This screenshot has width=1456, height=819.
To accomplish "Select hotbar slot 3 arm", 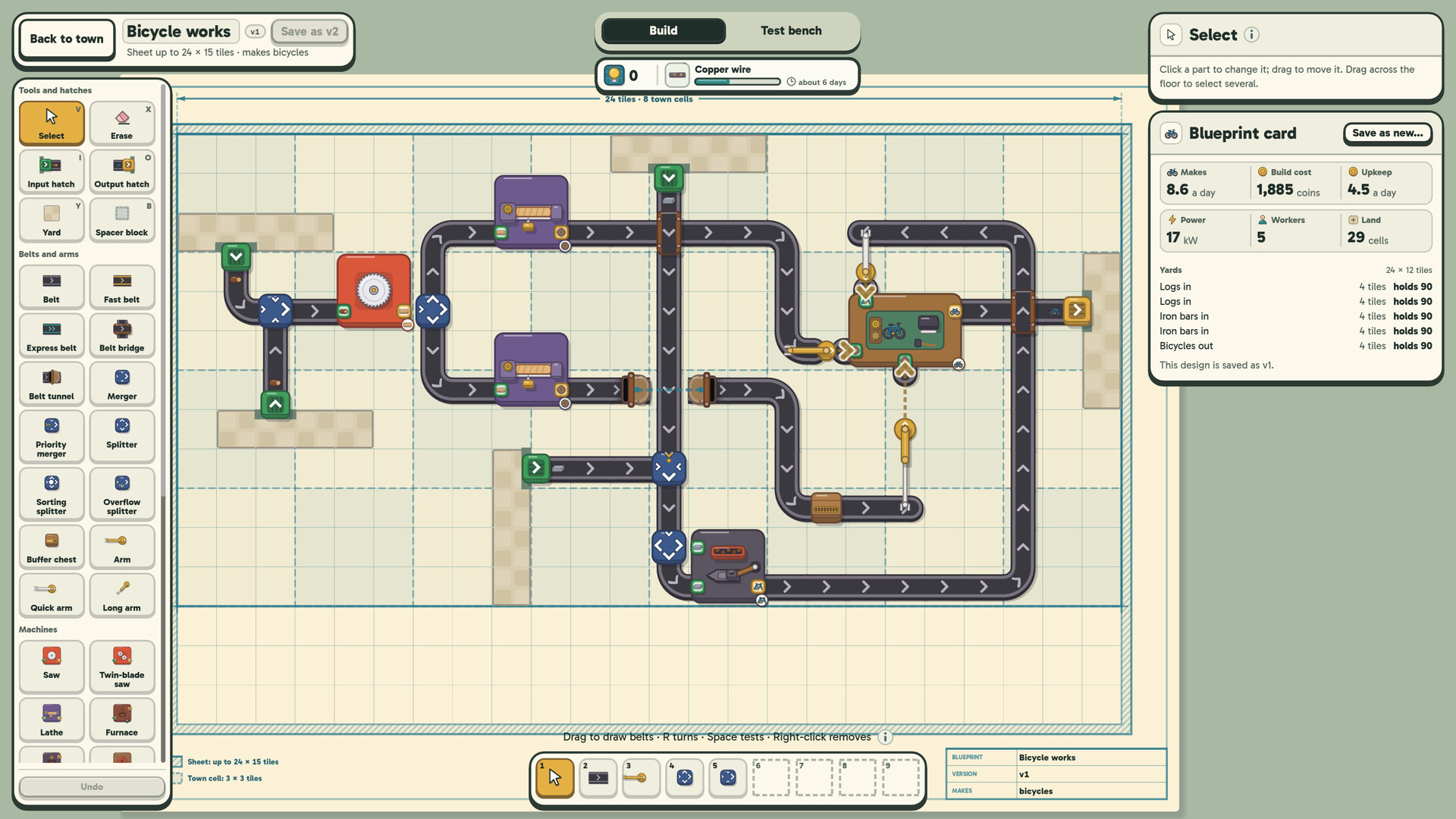I will pos(641,777).
